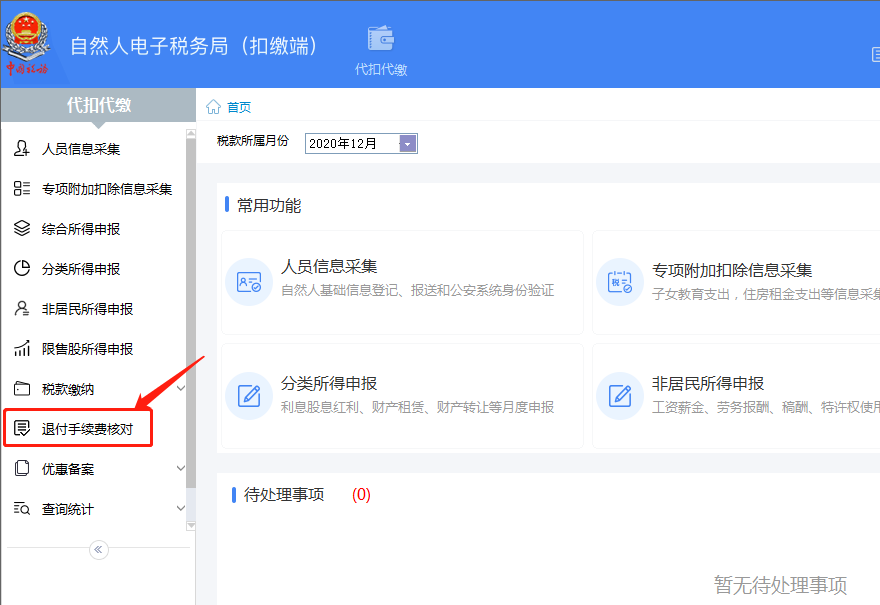Click the 税款所属月份 label

[x=253, y=141]
